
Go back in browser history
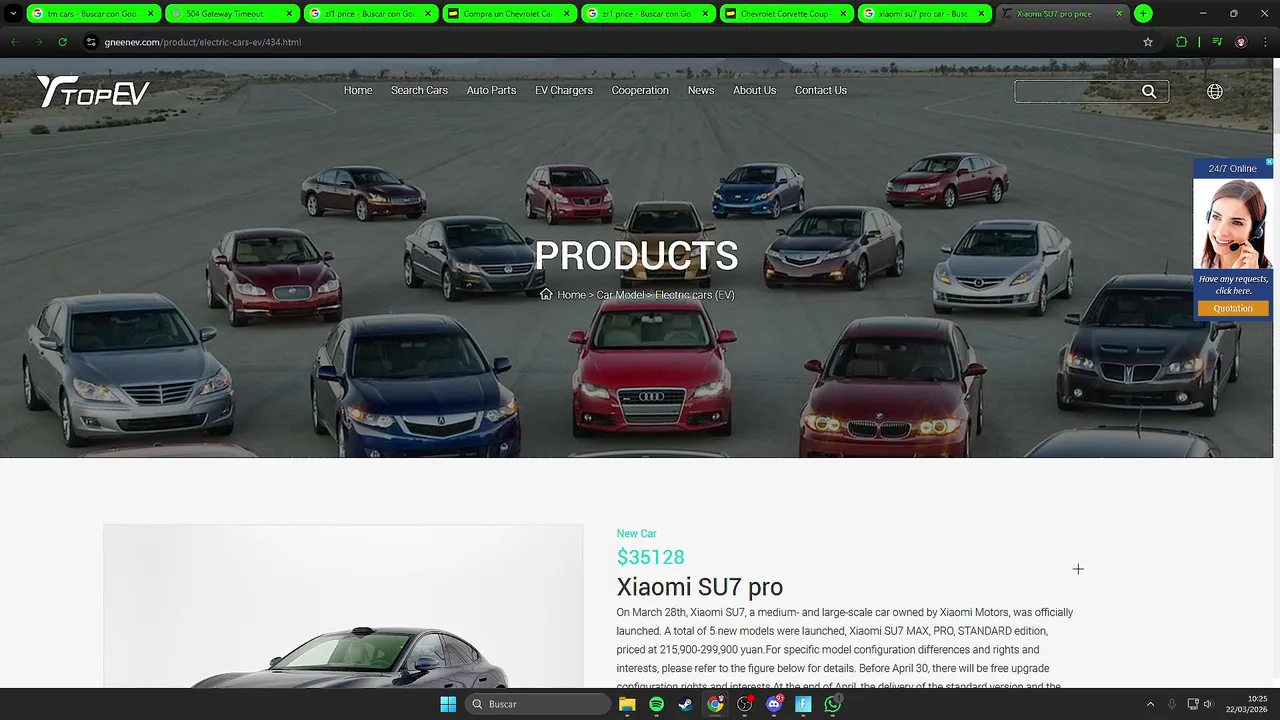15,42
